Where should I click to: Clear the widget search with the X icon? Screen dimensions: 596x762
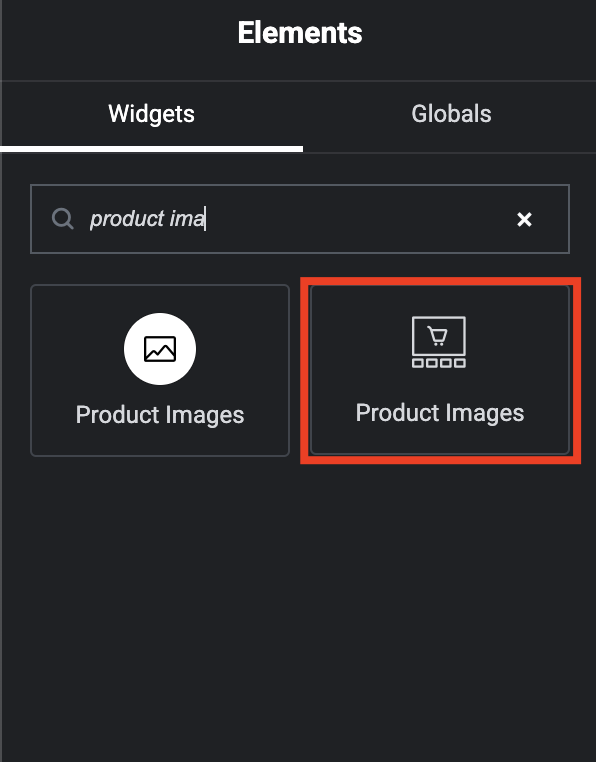[524, 220]
